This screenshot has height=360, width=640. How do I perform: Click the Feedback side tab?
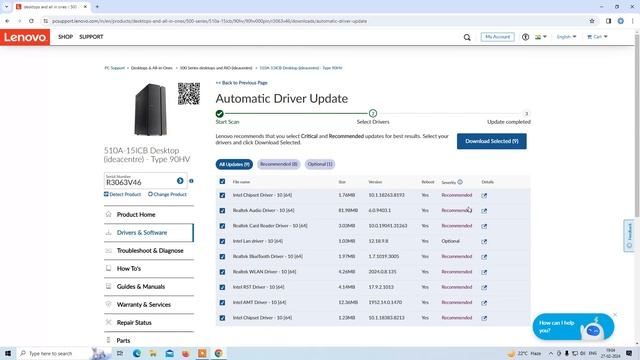629,236
